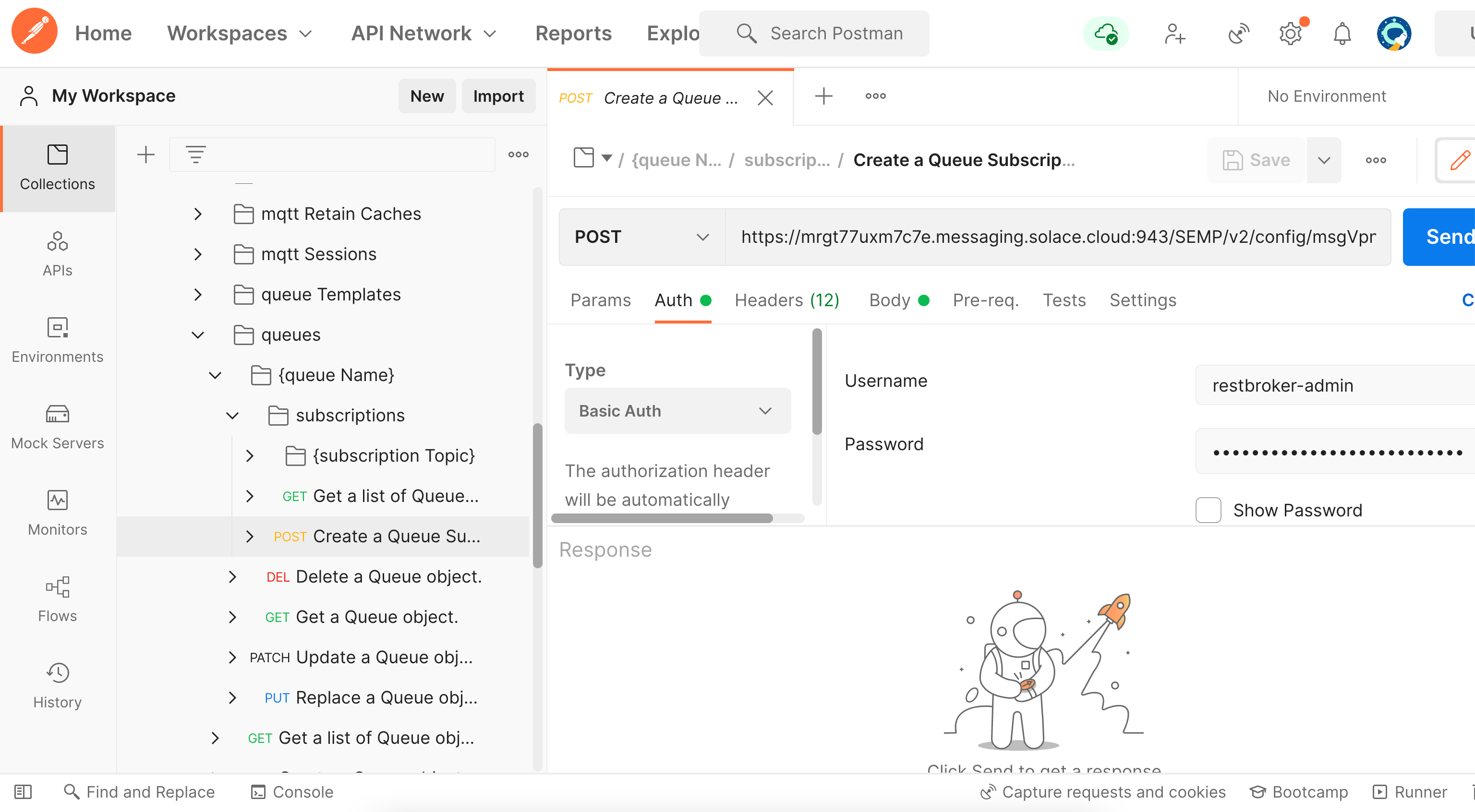Open the Flows sidebar panel
Screen dimensions: 1475x812
point(57,599)
